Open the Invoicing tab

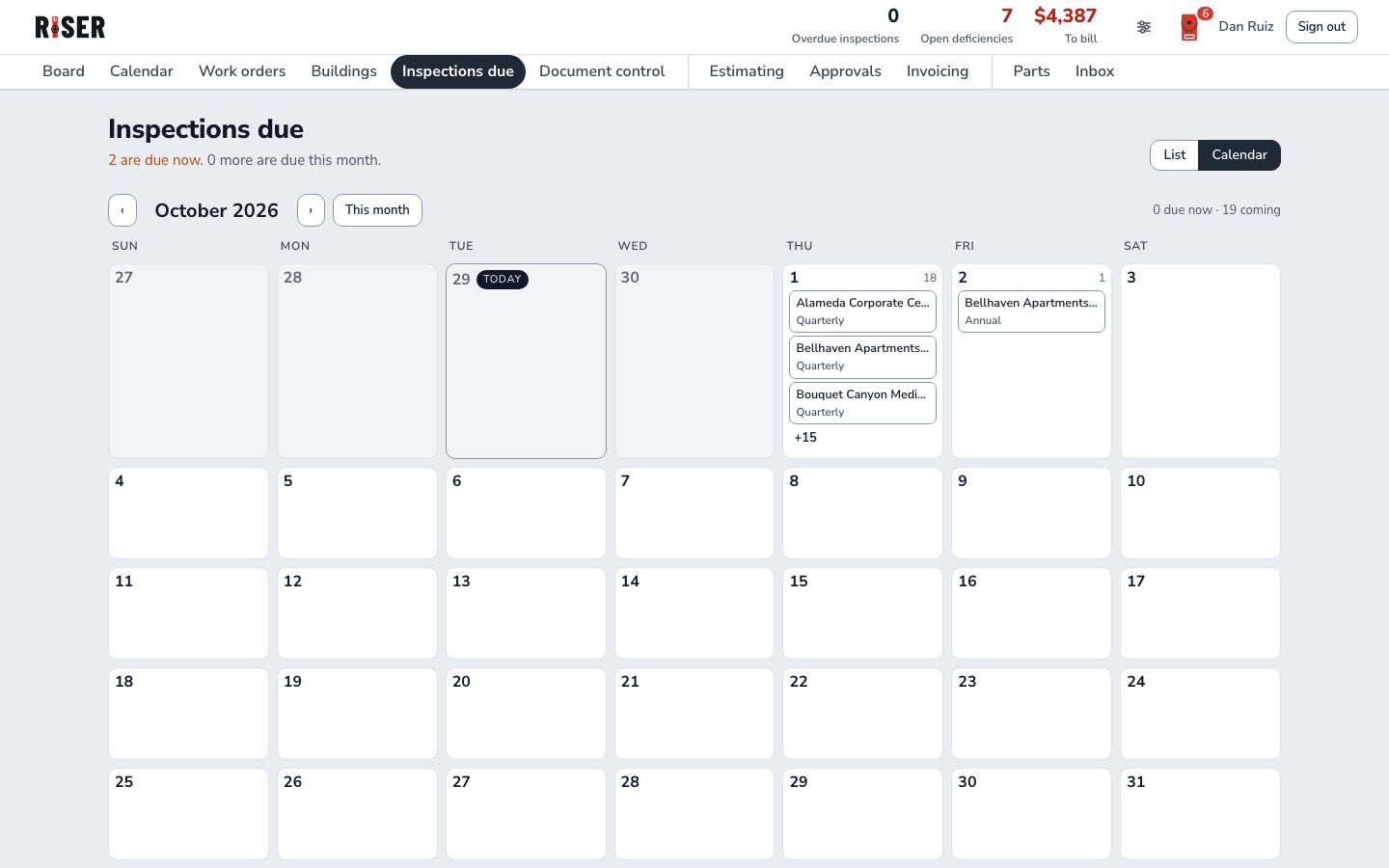(x=938, y=71)
